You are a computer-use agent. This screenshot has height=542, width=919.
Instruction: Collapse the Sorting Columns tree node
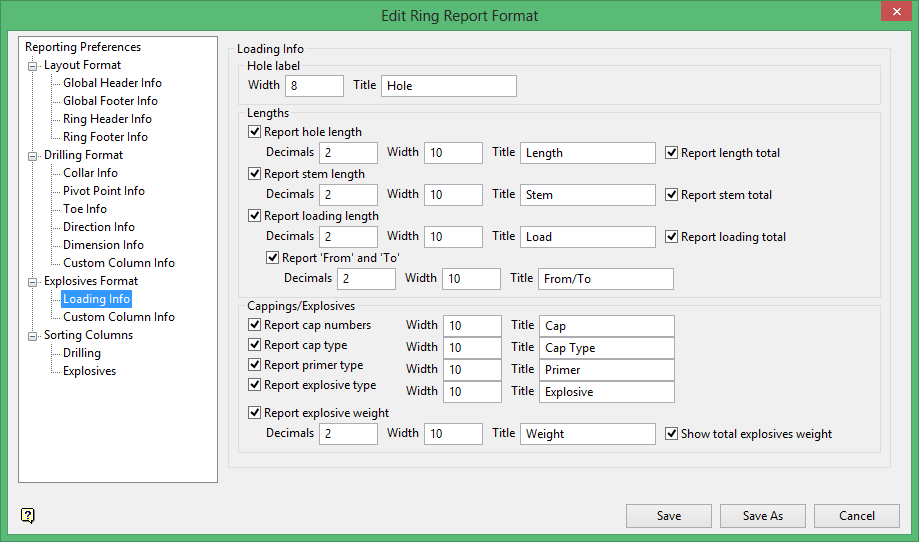[x=32, y=335]
